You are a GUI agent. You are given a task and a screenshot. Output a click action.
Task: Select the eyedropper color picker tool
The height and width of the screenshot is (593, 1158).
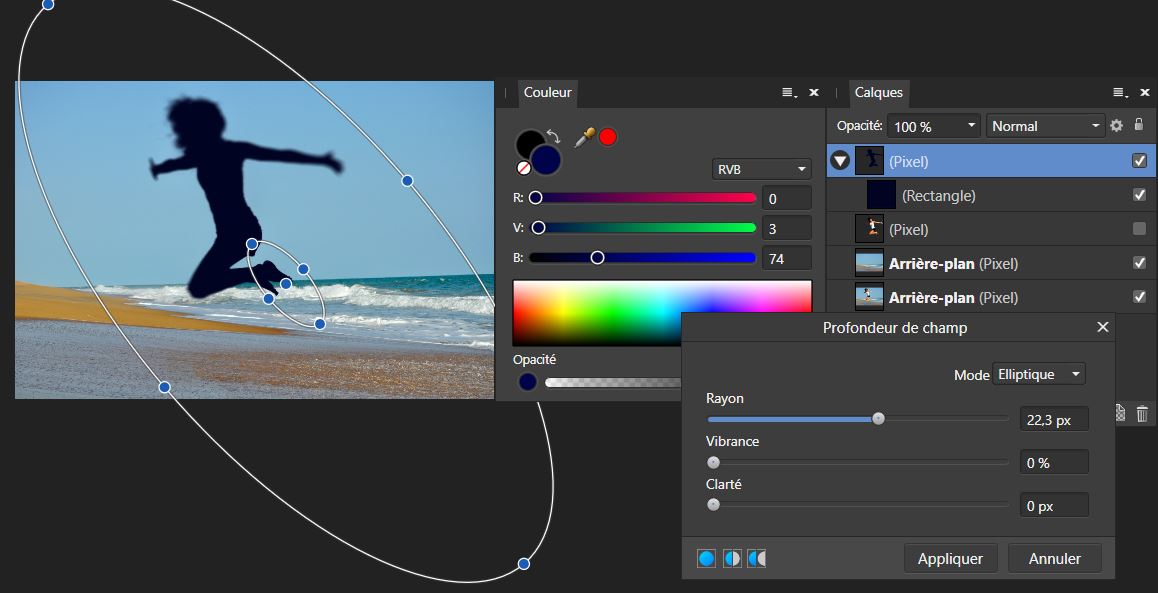point(585,137)
